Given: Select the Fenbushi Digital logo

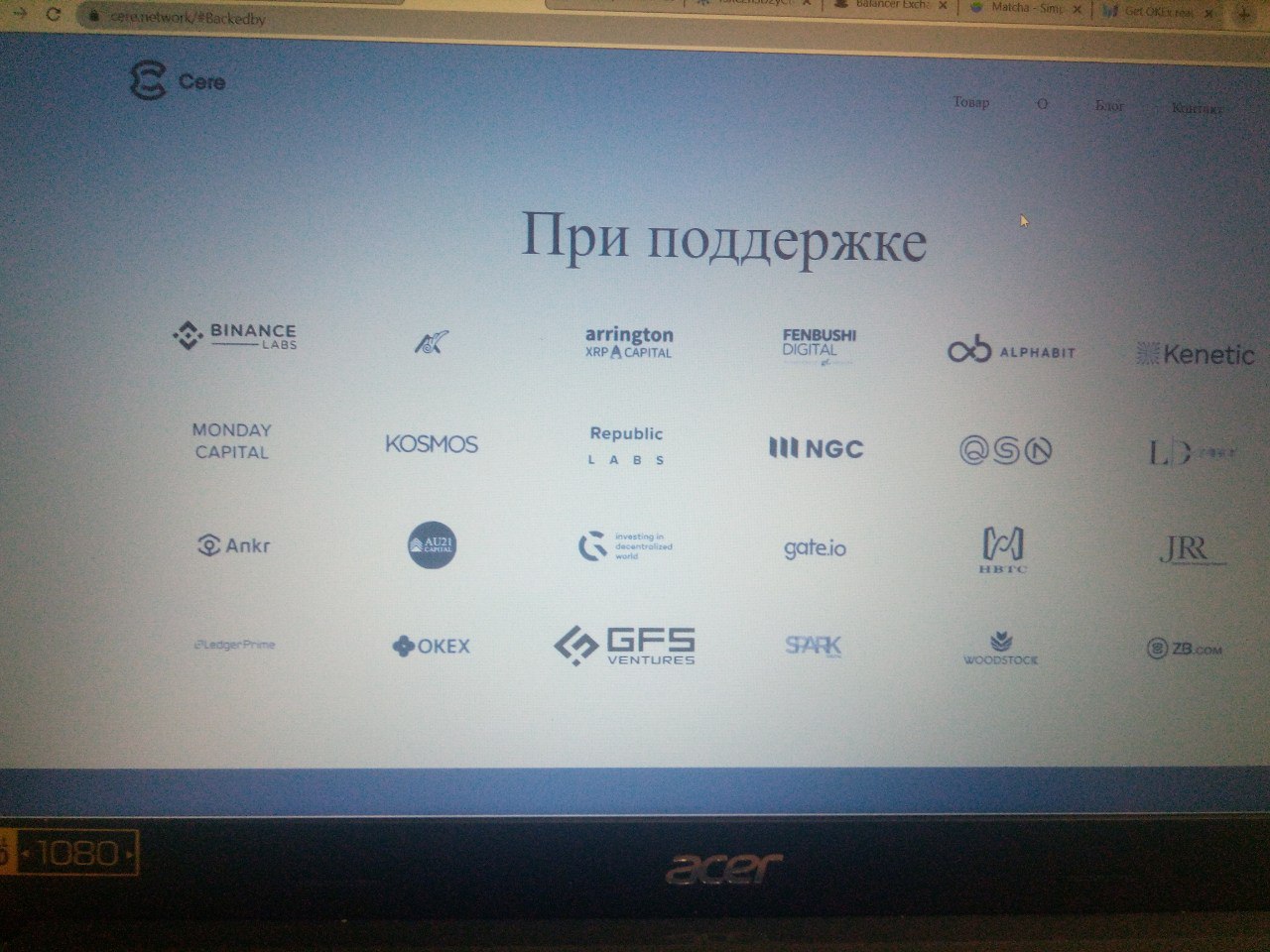Looking at the screenshot, I should 819,345.
